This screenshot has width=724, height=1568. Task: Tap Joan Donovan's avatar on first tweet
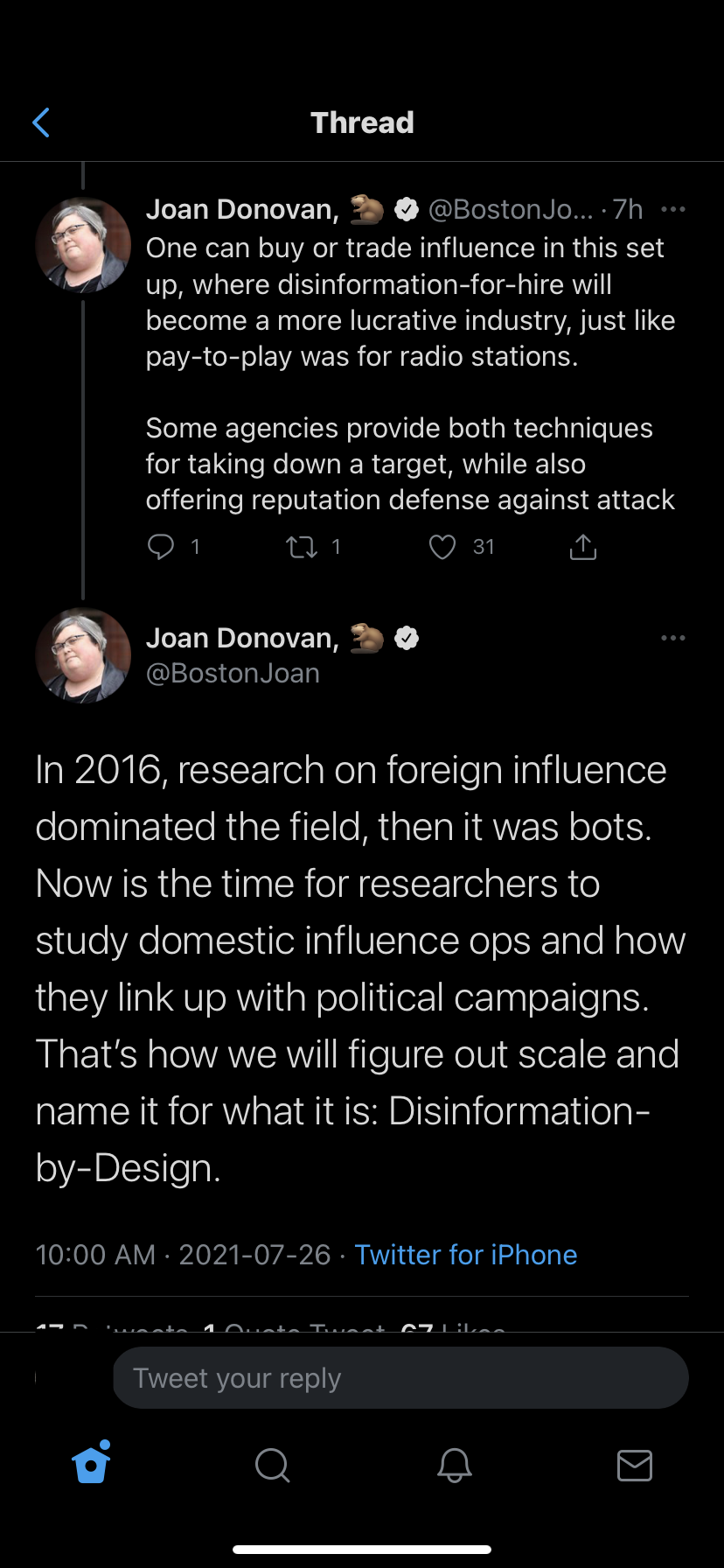[x=83, y=245]
